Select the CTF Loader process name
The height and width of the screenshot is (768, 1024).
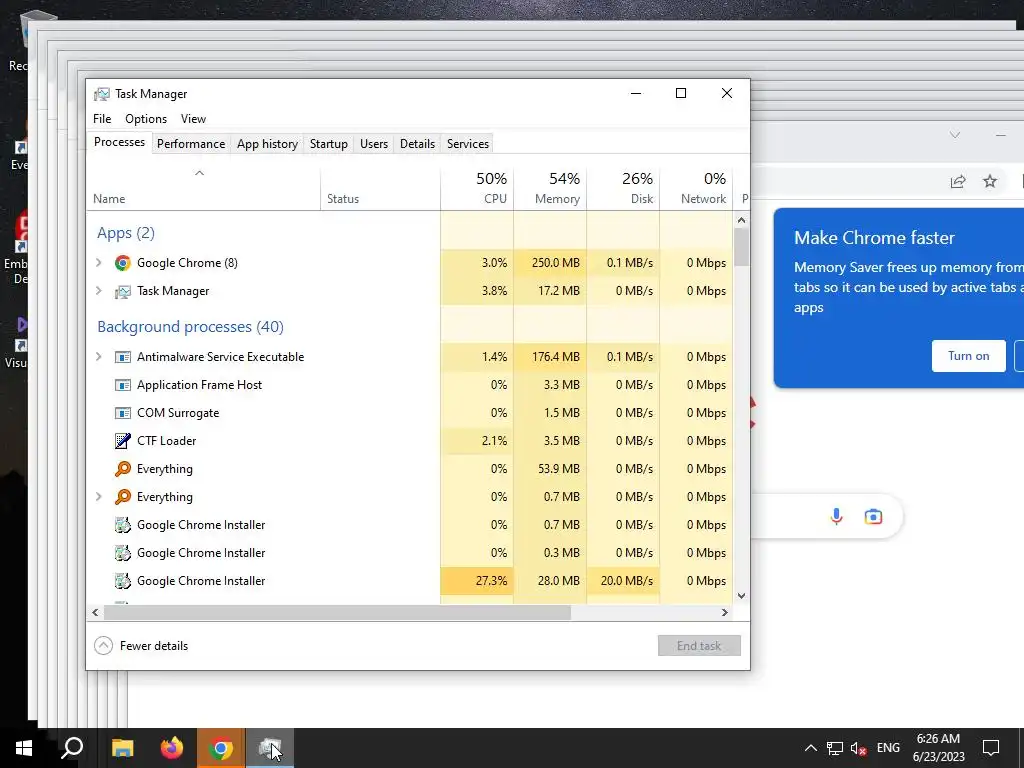coord(167,441)
